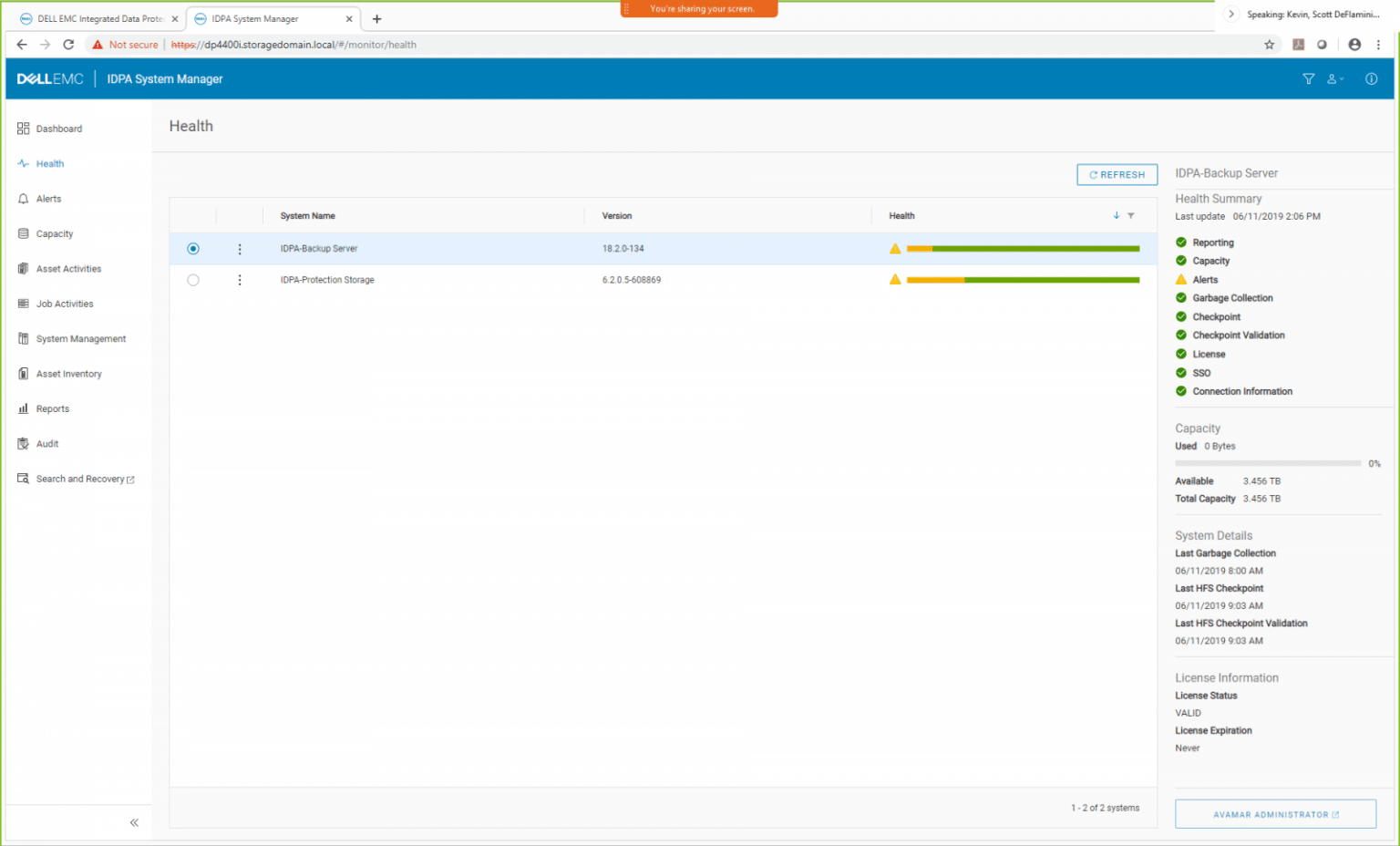The width and height of the screenshot is (1400, 846).
Task: Open the Health column filter icon
Action: [x=1131, y=216]
